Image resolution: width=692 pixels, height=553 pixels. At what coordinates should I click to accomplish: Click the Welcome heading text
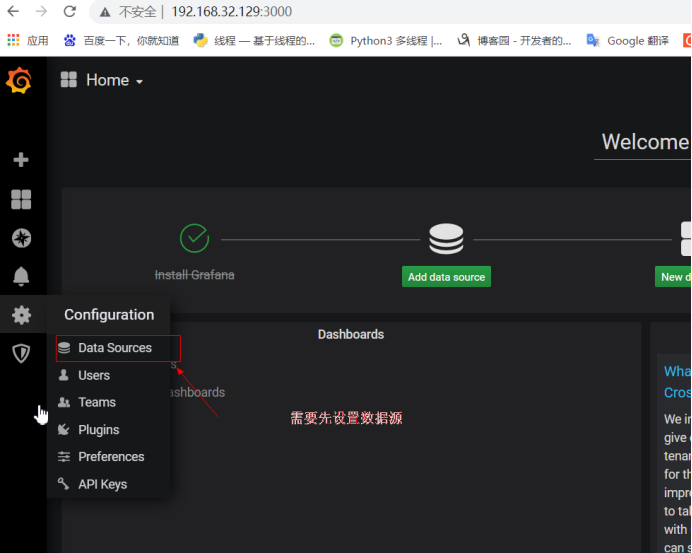(x=645, y=142)
